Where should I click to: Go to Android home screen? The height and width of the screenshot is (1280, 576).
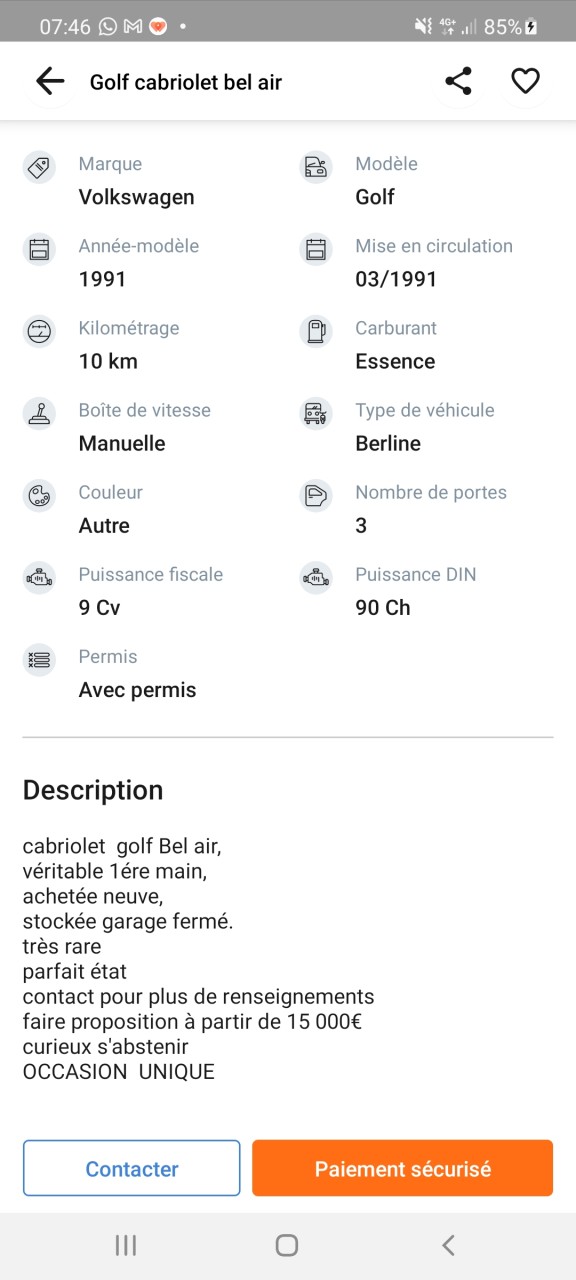click(x=287, y=1245)
